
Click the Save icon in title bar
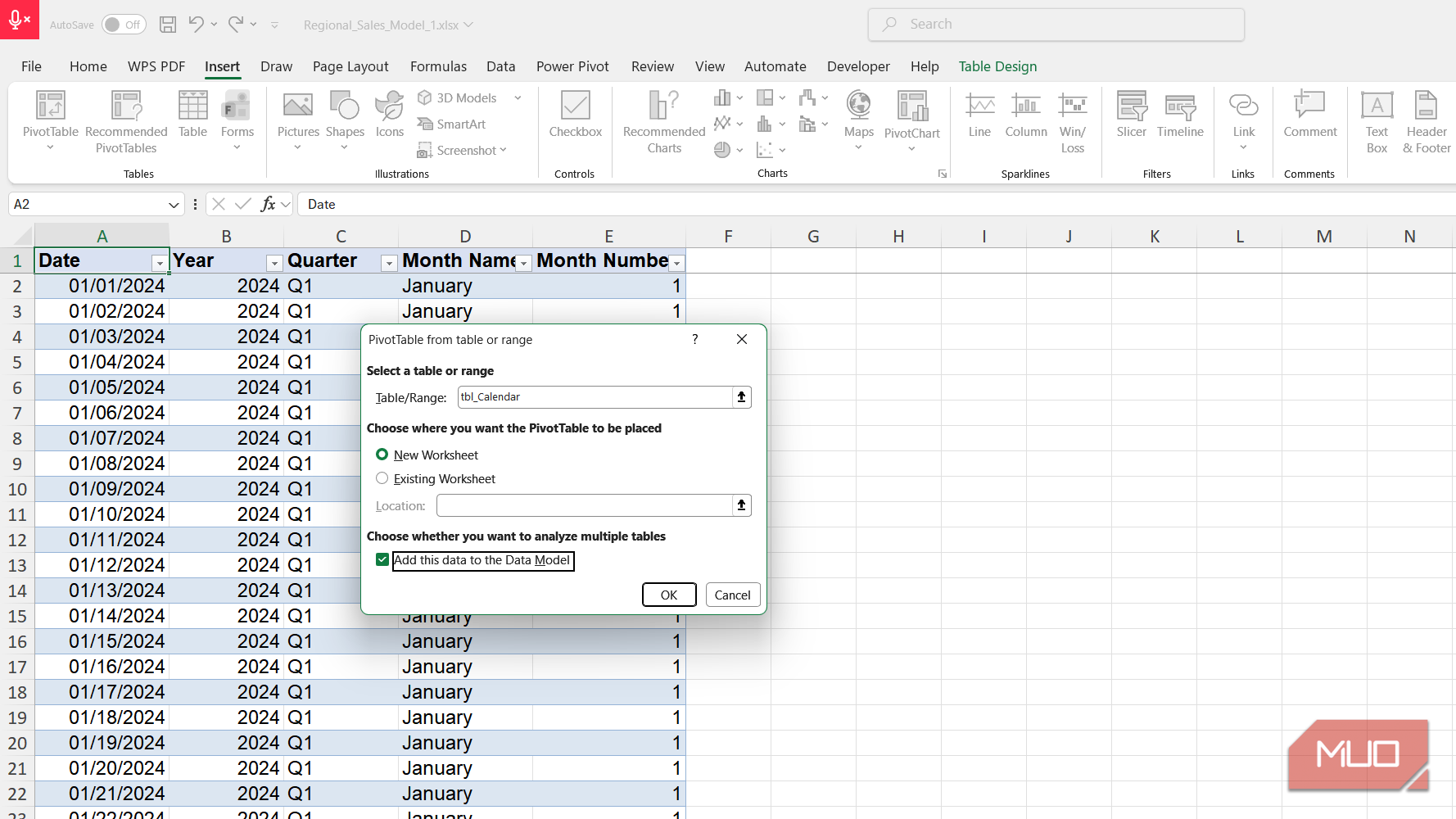pos(168,25)
